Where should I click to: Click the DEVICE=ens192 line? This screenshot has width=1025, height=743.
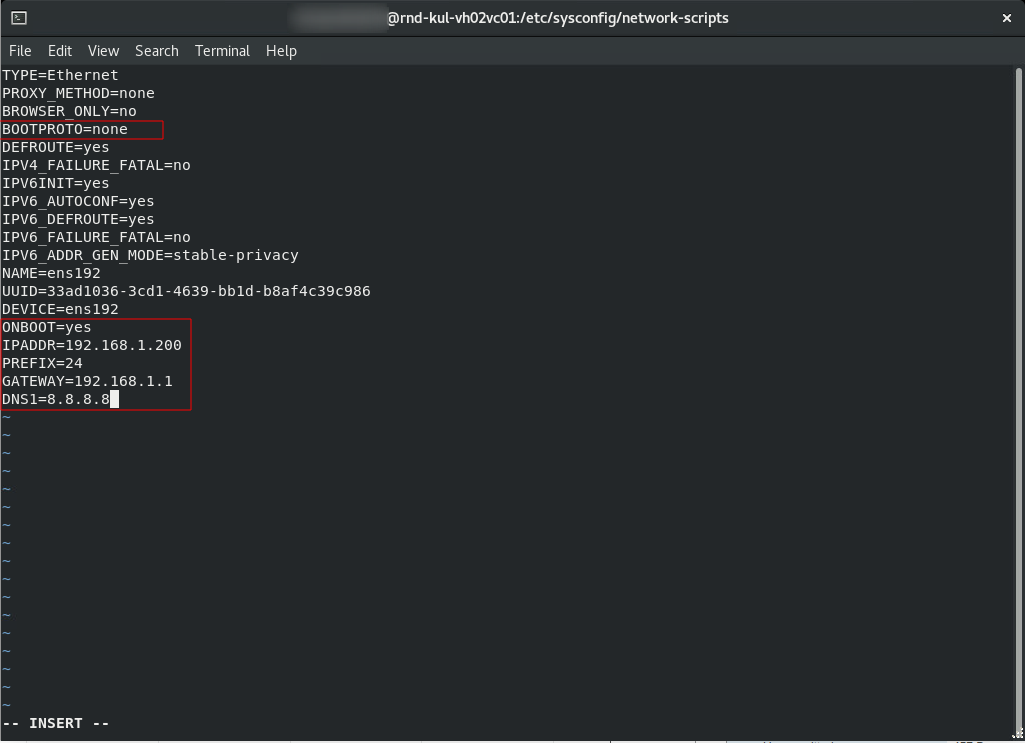[x=58, y=309]
